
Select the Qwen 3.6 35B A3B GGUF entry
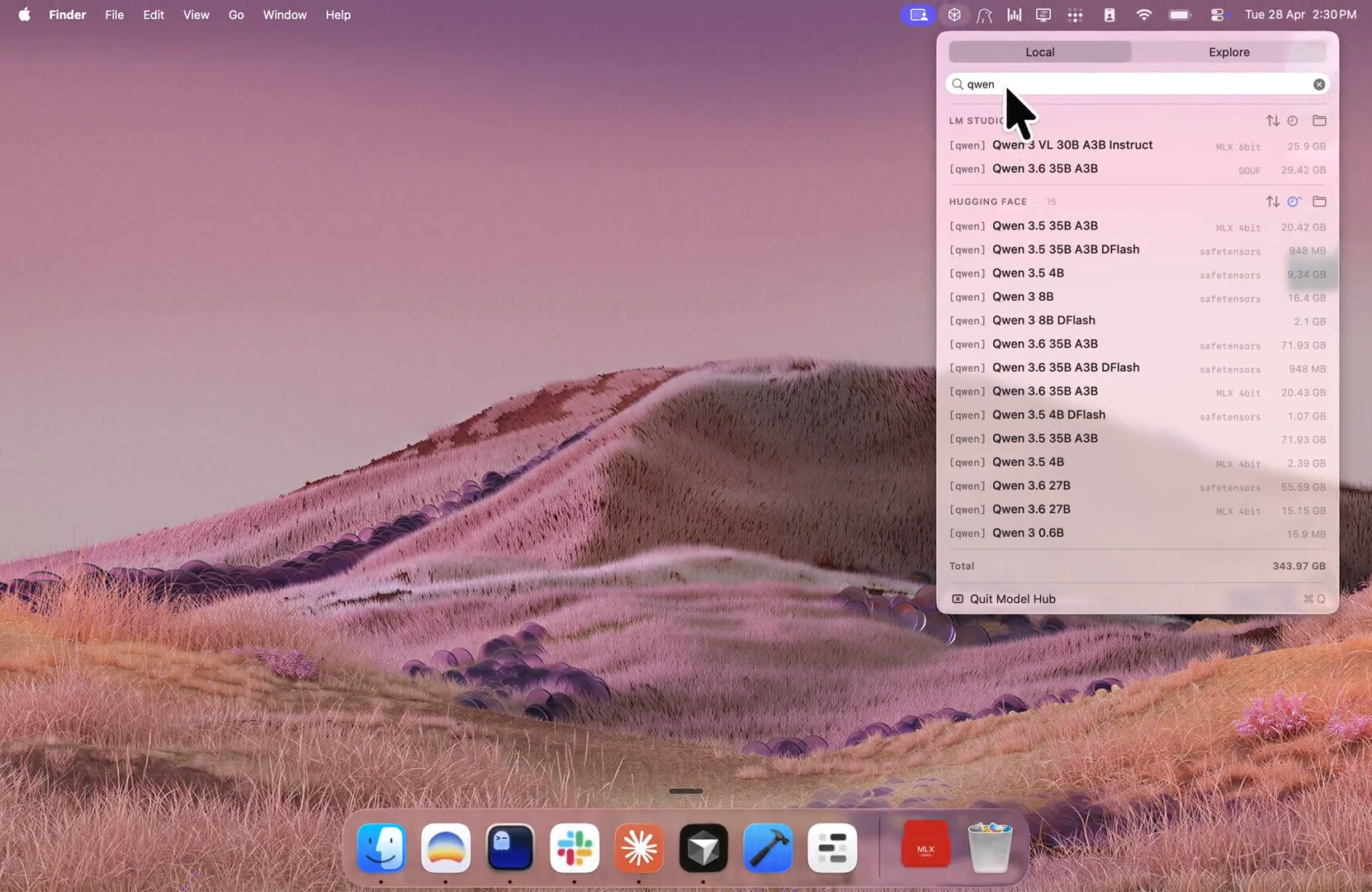click(1044, 169)
